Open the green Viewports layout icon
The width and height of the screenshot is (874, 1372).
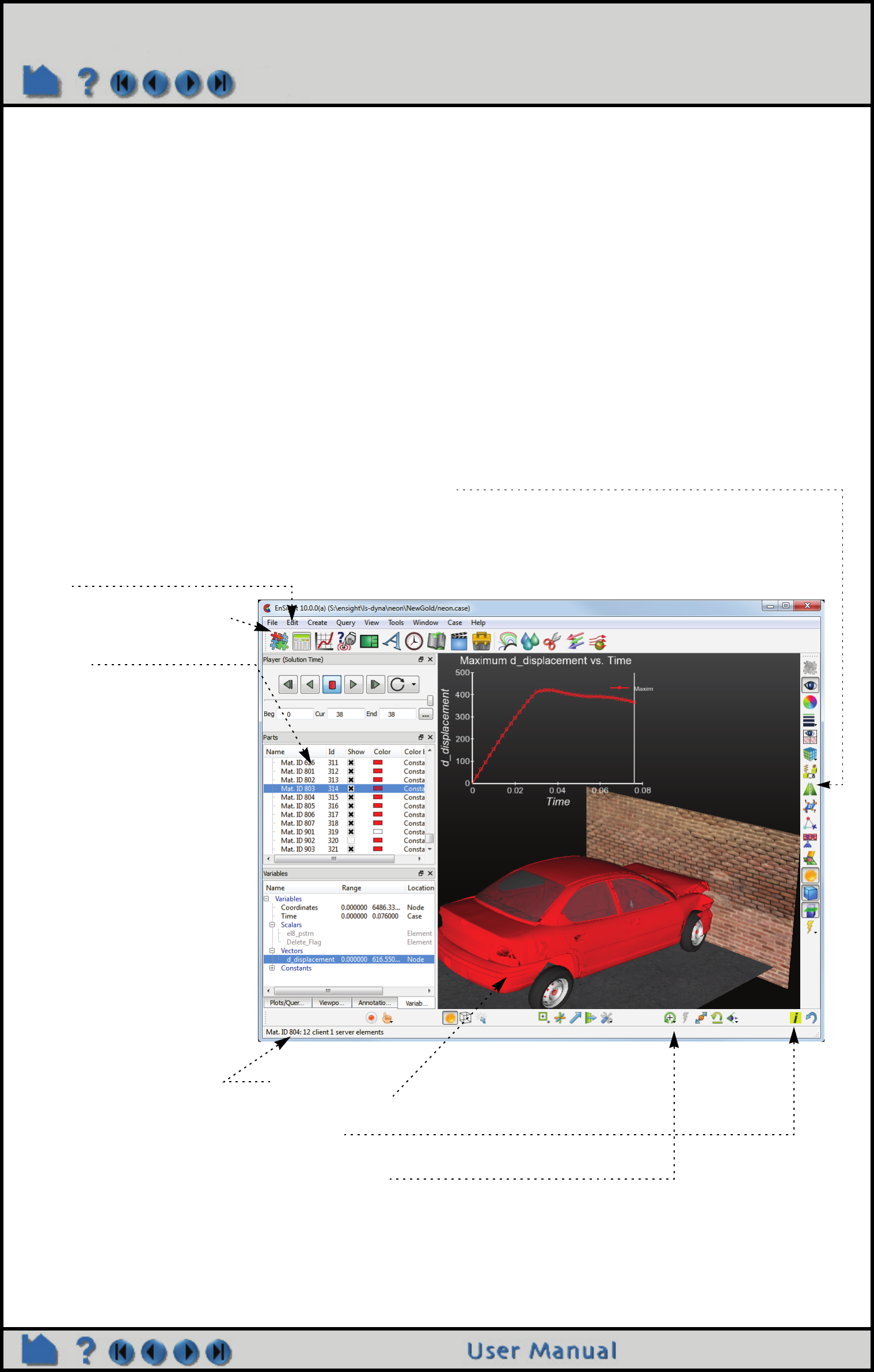pos(369,641)
